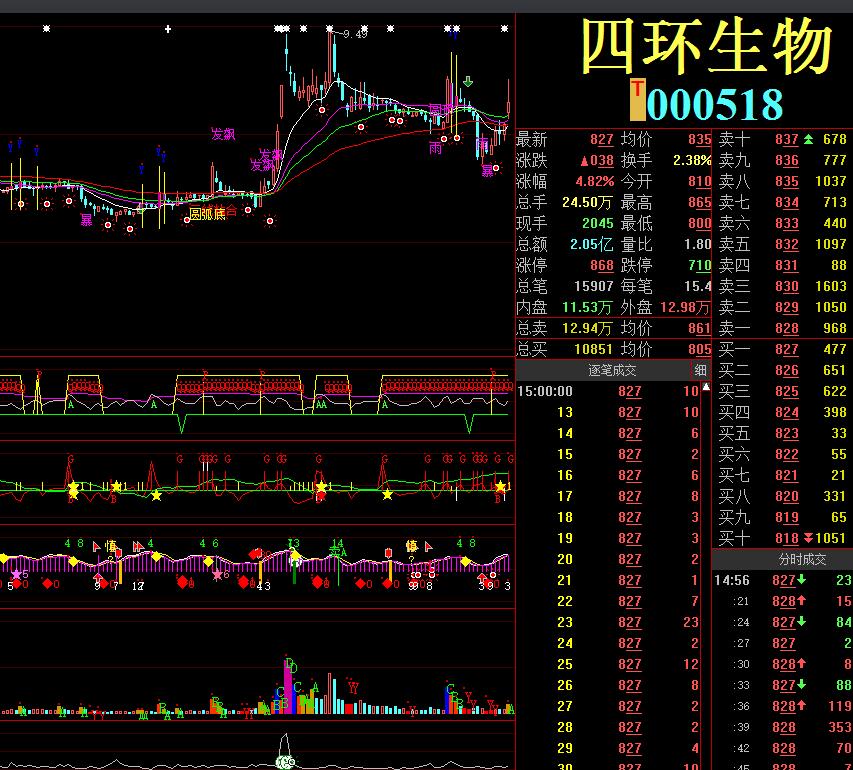Click green down arrow in the 14:56 row

point(801,580)
